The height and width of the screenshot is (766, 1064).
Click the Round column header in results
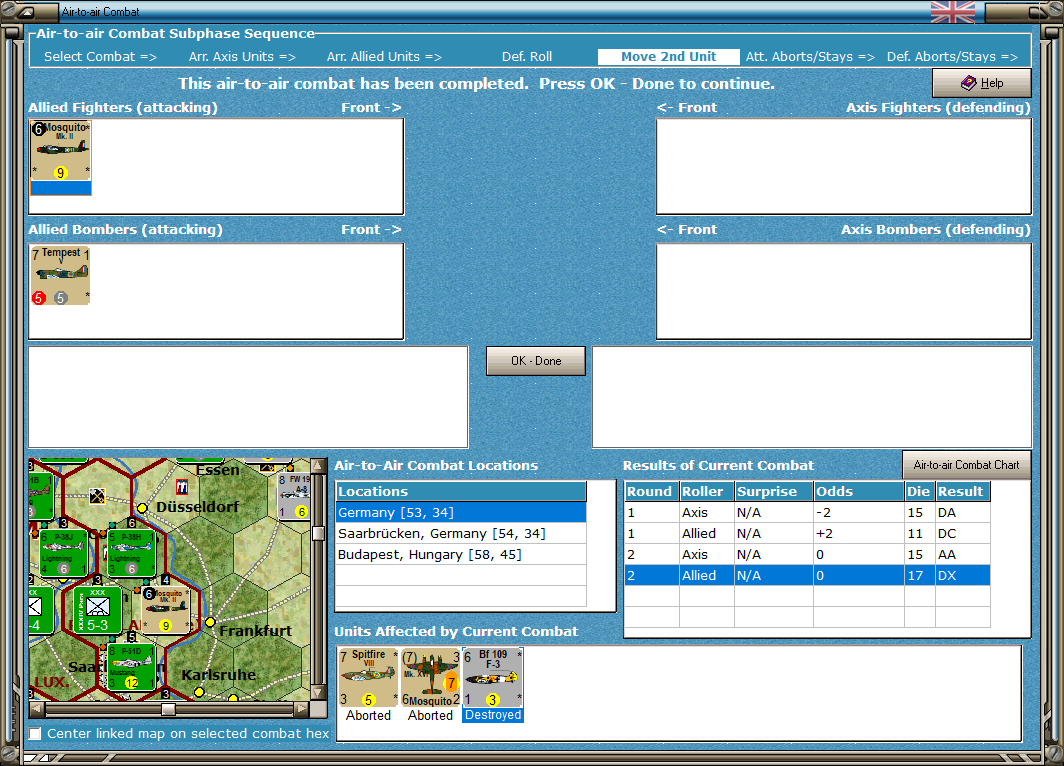651,491
